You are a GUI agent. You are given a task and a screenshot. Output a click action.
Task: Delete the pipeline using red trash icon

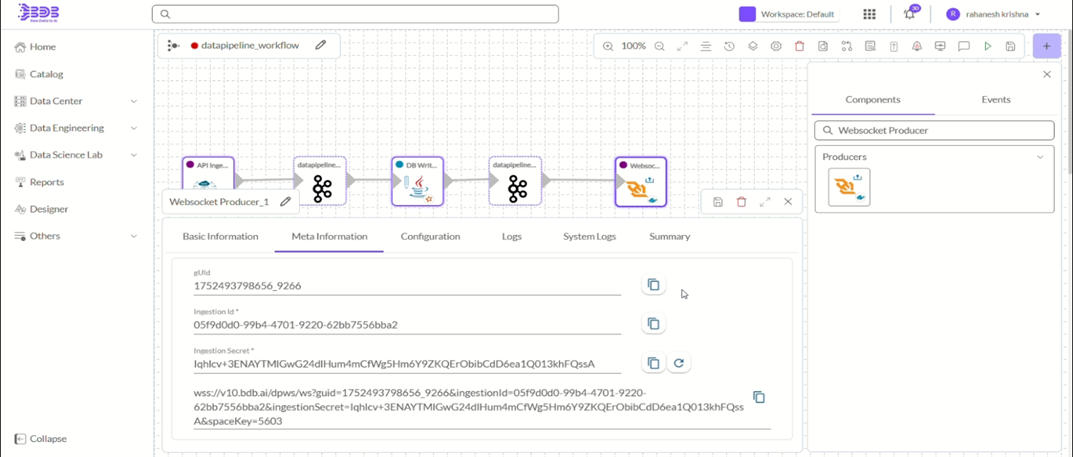(799, 46)
